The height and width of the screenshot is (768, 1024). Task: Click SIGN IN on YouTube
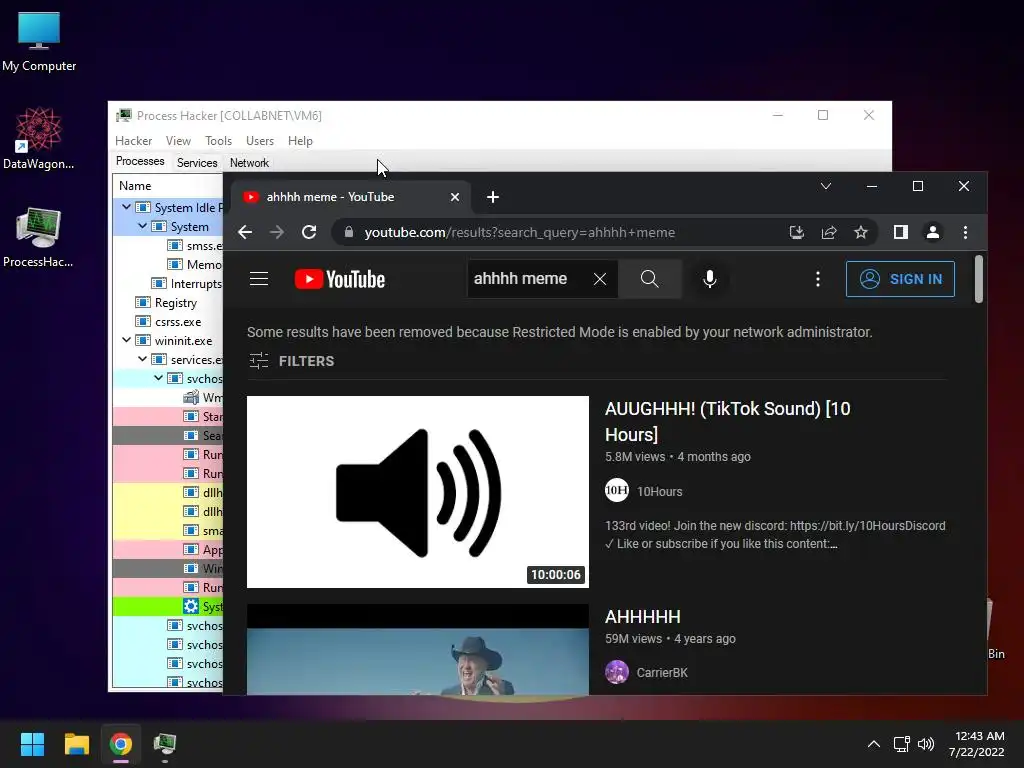pos(900,279)
